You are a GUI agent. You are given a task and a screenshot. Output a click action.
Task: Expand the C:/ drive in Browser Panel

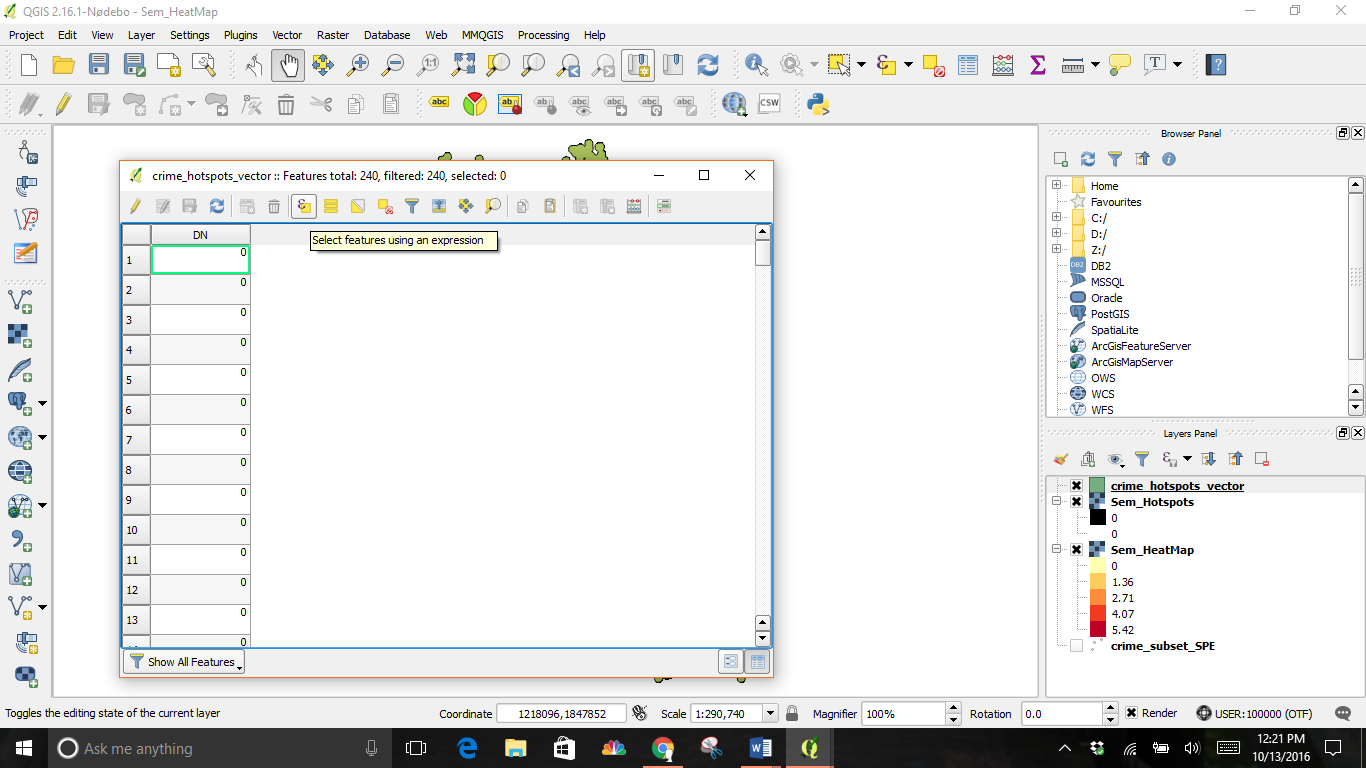coord(1056,218)
